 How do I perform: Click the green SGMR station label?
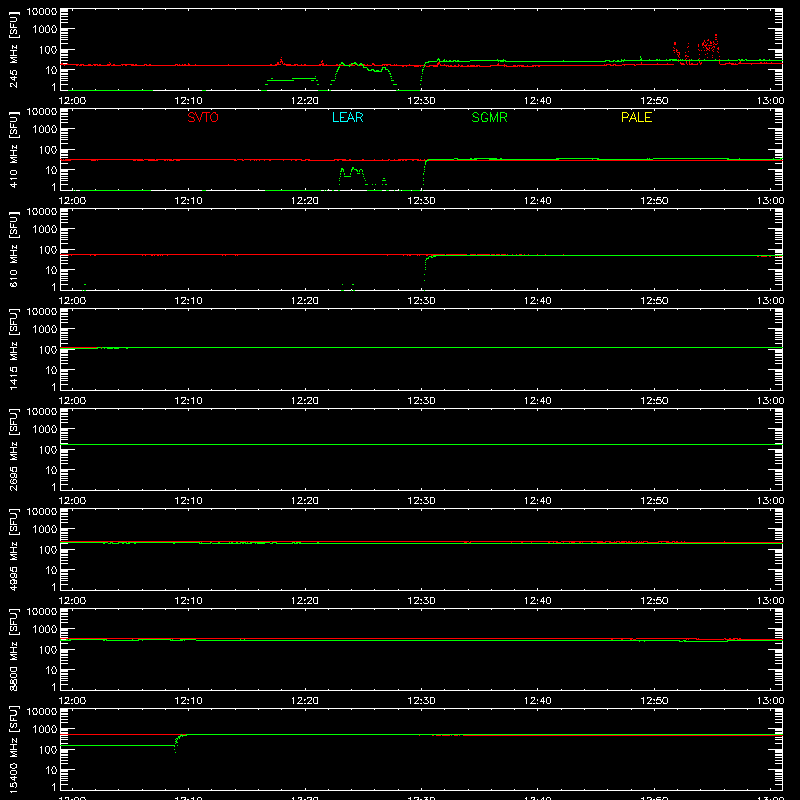click(x=489, y=117)
